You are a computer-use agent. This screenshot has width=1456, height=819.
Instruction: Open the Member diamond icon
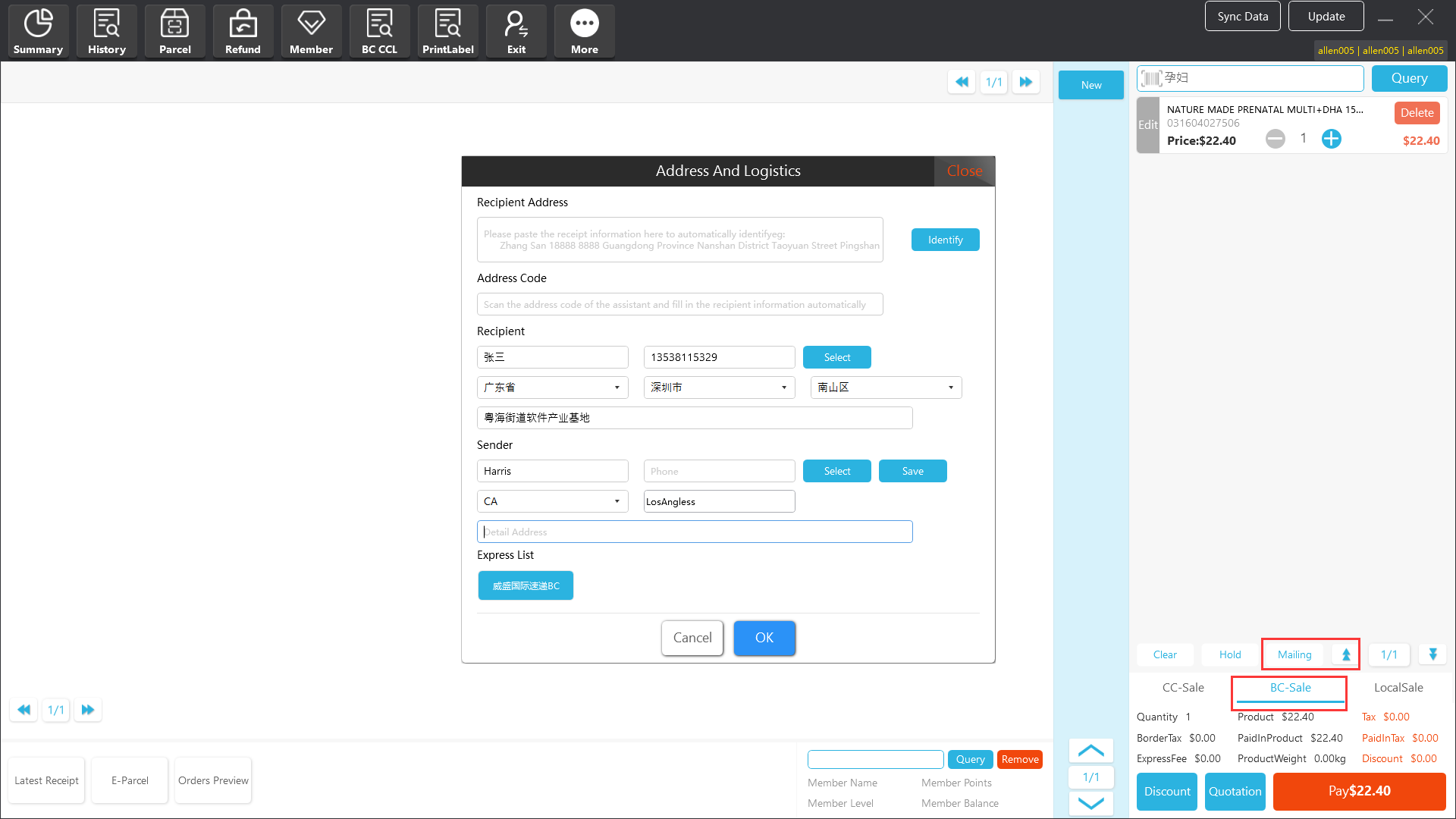311,31
